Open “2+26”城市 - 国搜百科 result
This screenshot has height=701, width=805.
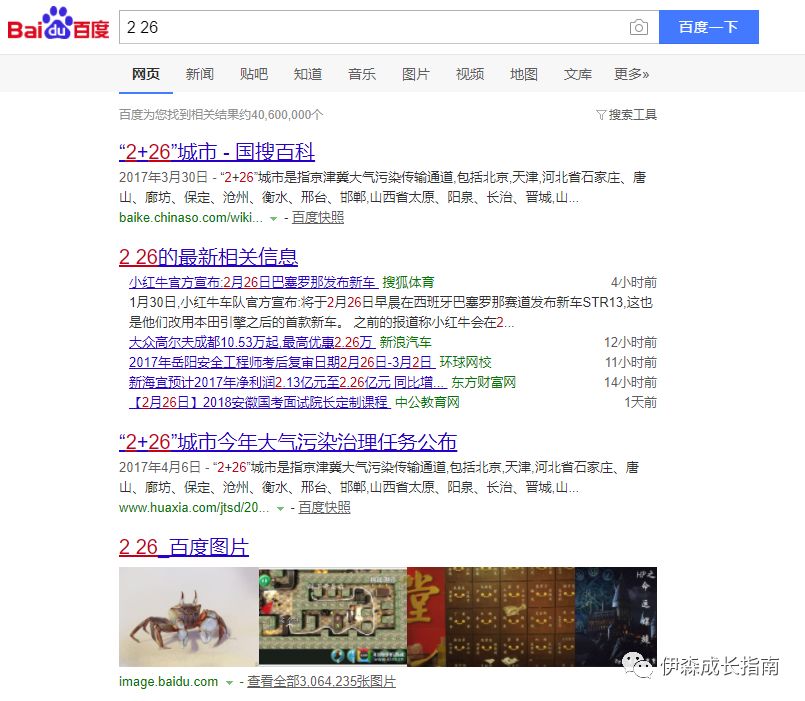pos(217,151)
